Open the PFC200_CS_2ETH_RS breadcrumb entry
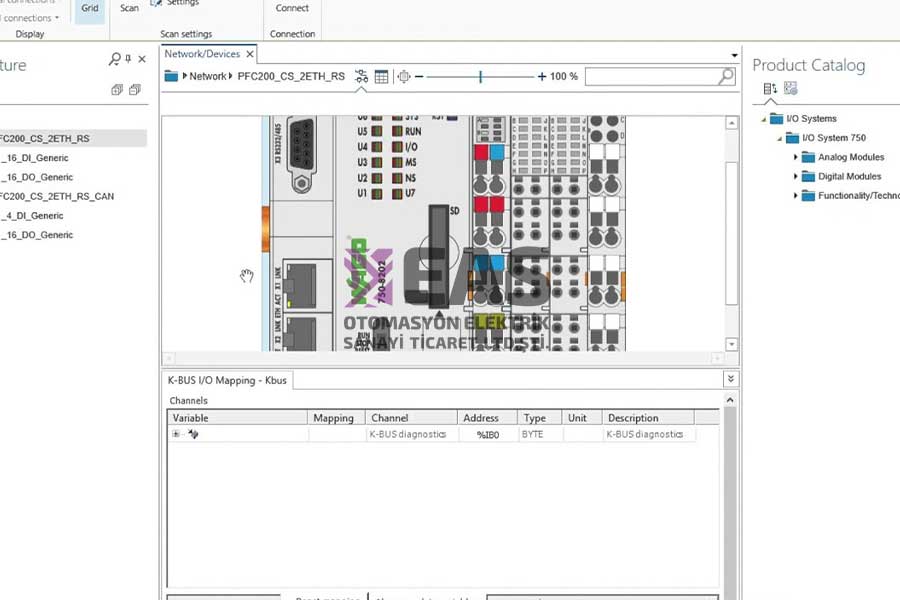Screen dimensions: 900x600 click(x=291, y=76)
